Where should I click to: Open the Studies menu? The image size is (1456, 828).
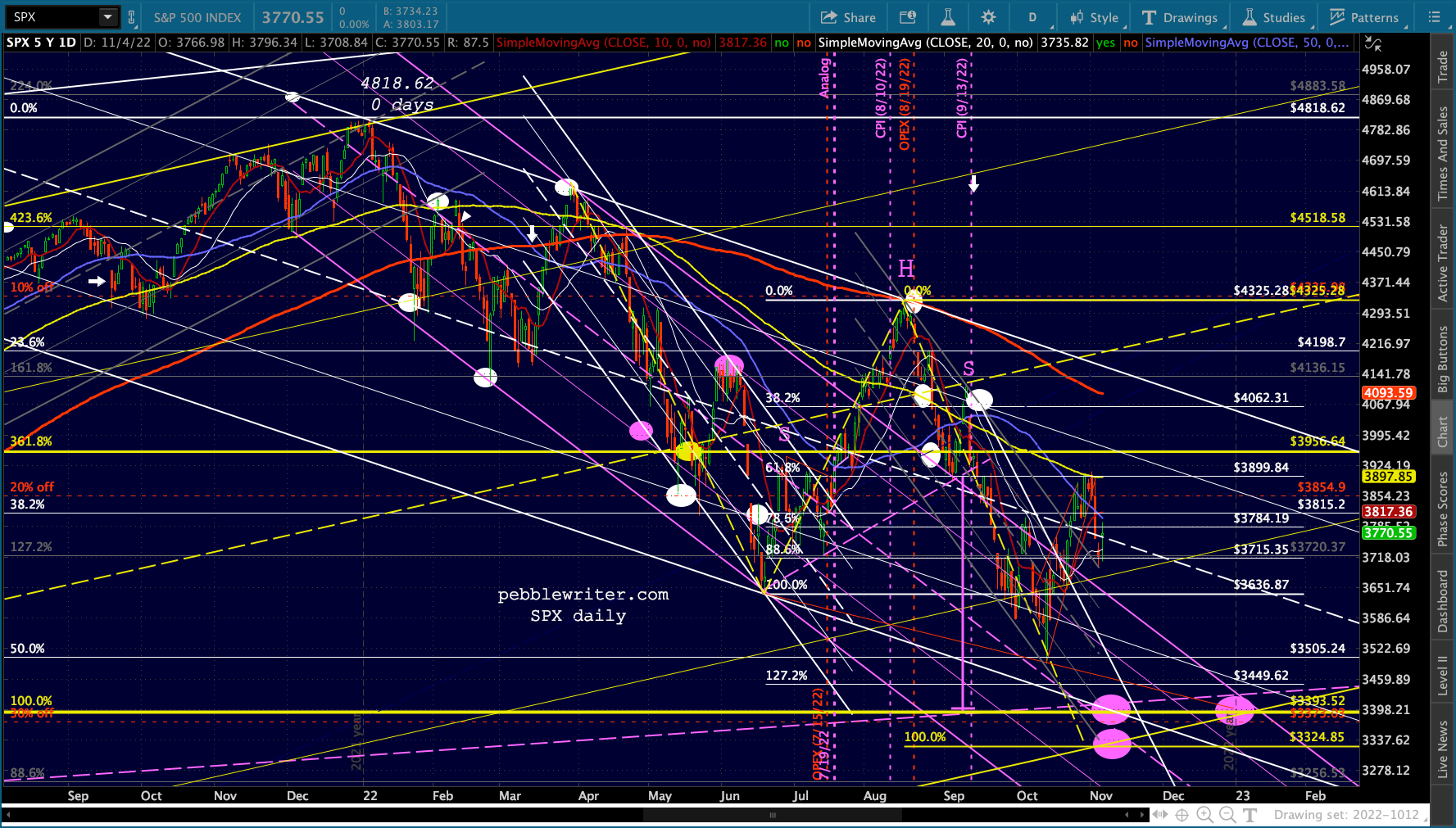pyautogui.click(x=1274, y=17)
